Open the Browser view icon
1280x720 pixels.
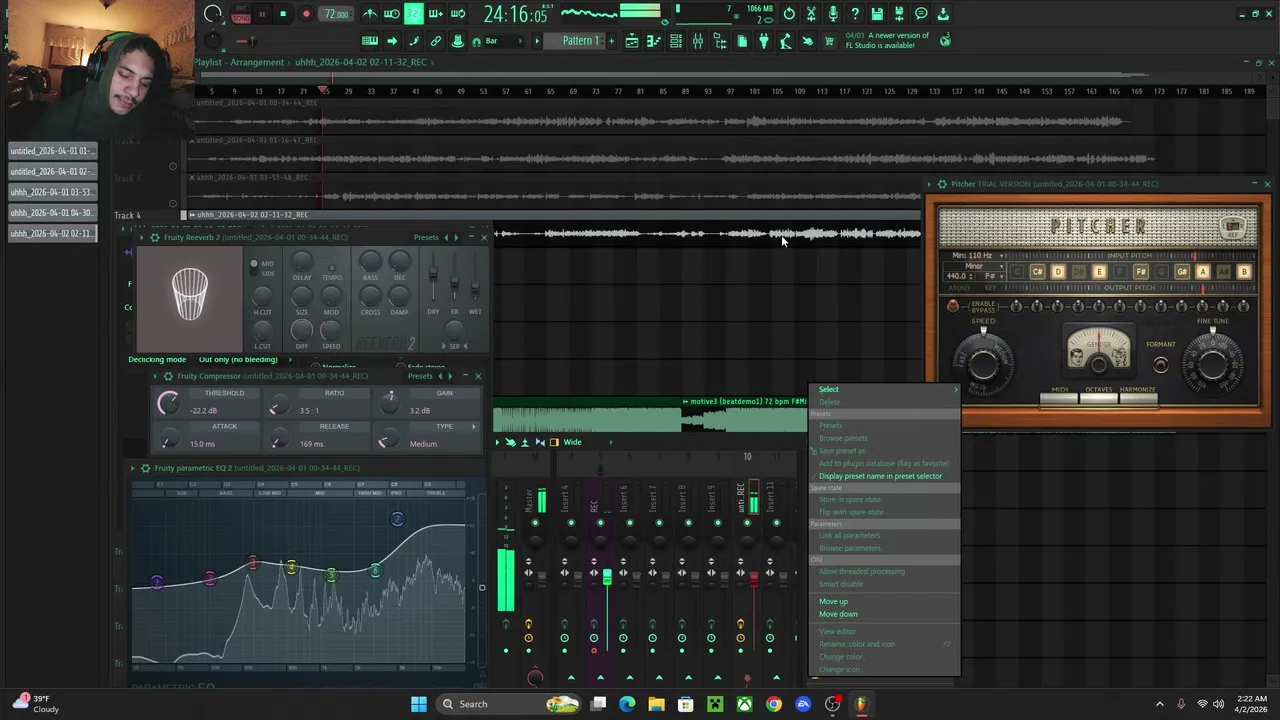coord(720,41)
